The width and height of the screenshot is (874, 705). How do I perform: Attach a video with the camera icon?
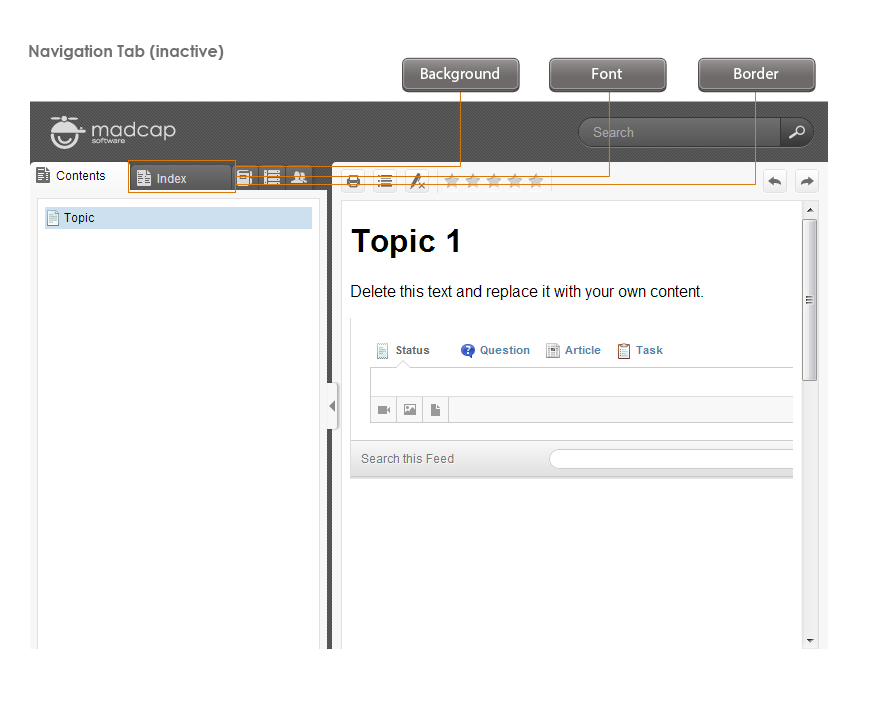(383, 410)
